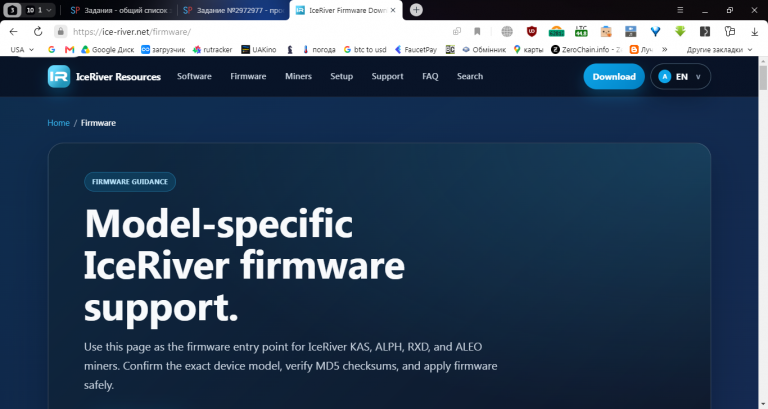
Task: Open the rutracker bookmark
Action: coord(213,49)
